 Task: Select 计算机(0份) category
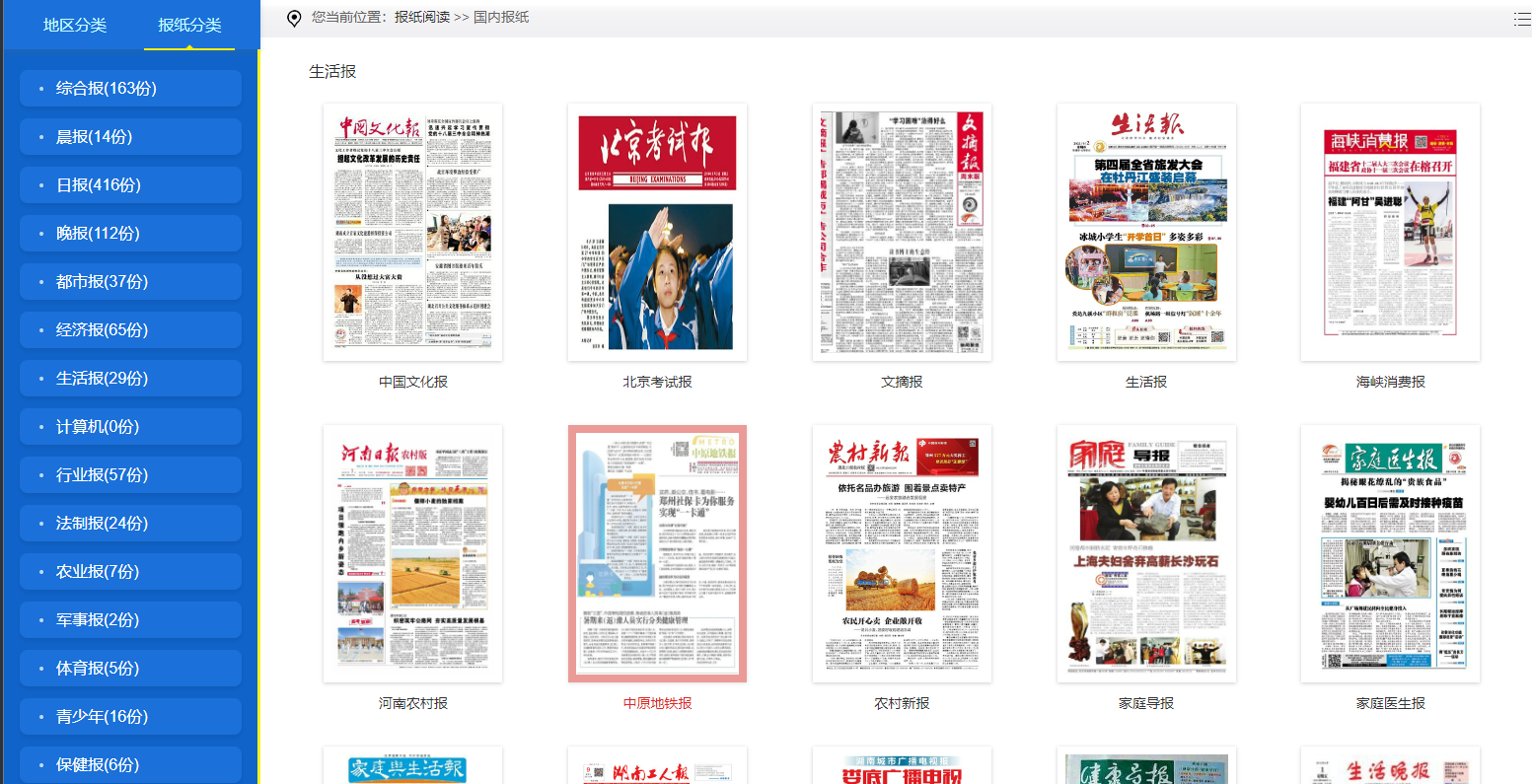coord(130,427)
